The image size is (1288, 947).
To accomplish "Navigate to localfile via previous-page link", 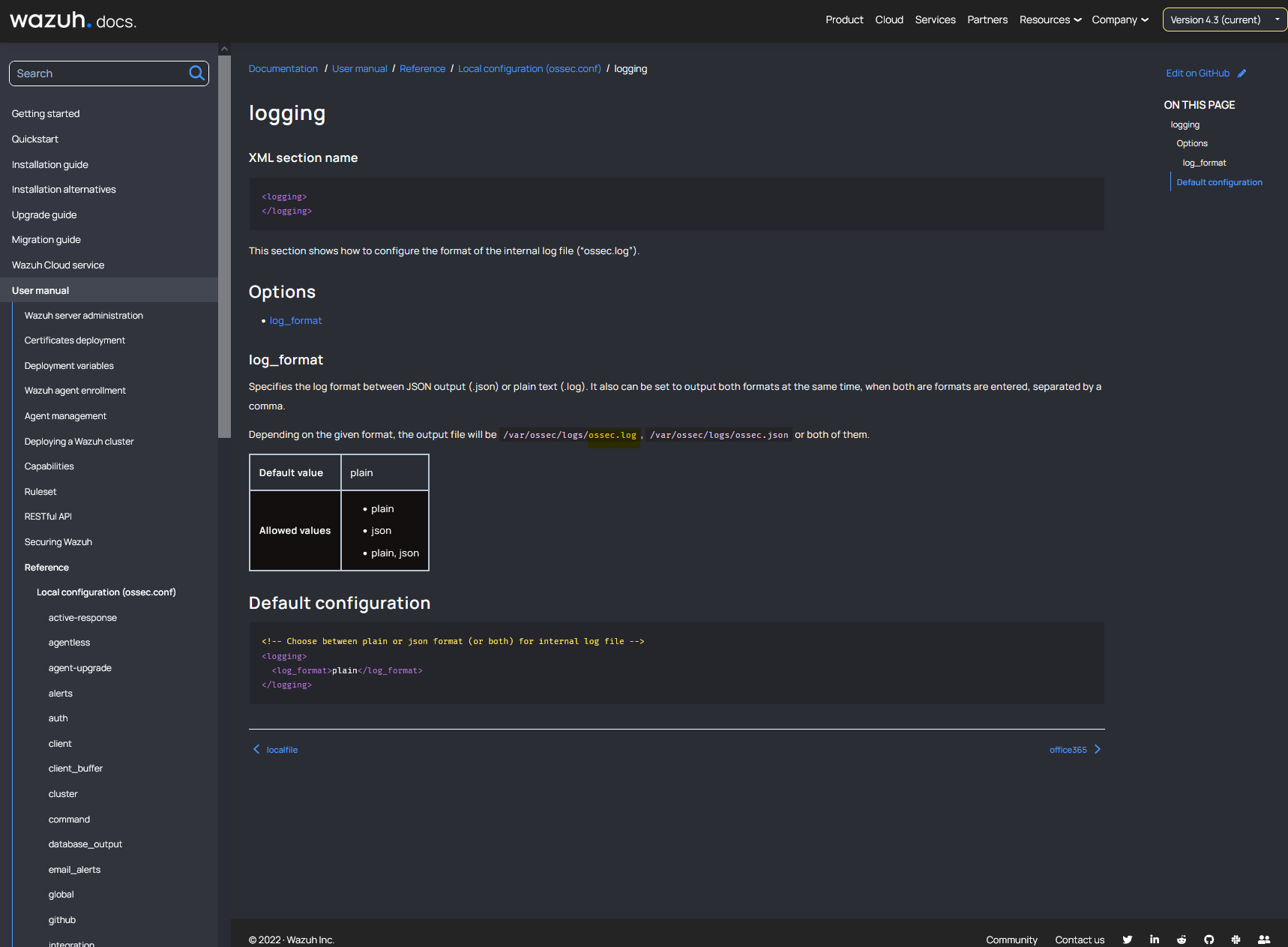I will point(281,749).
